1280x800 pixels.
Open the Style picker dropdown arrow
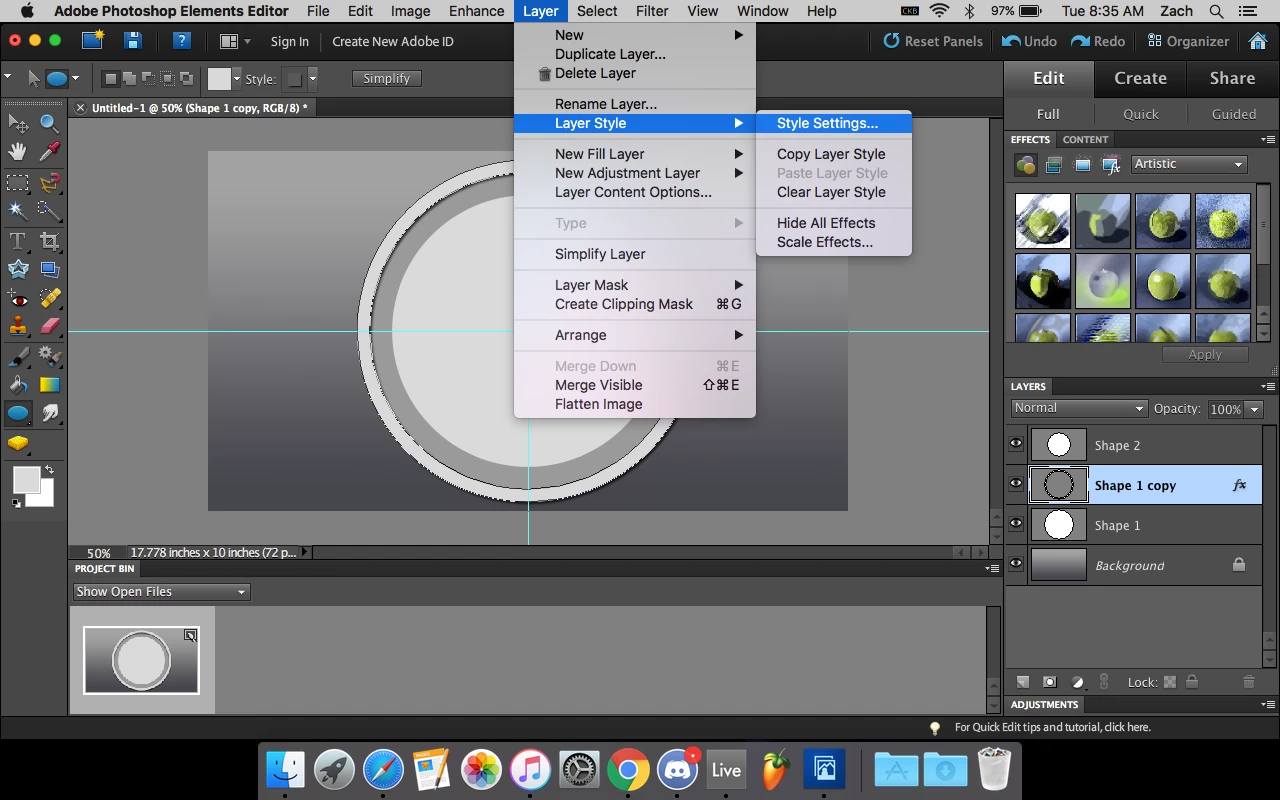click(x=313, y=79)
